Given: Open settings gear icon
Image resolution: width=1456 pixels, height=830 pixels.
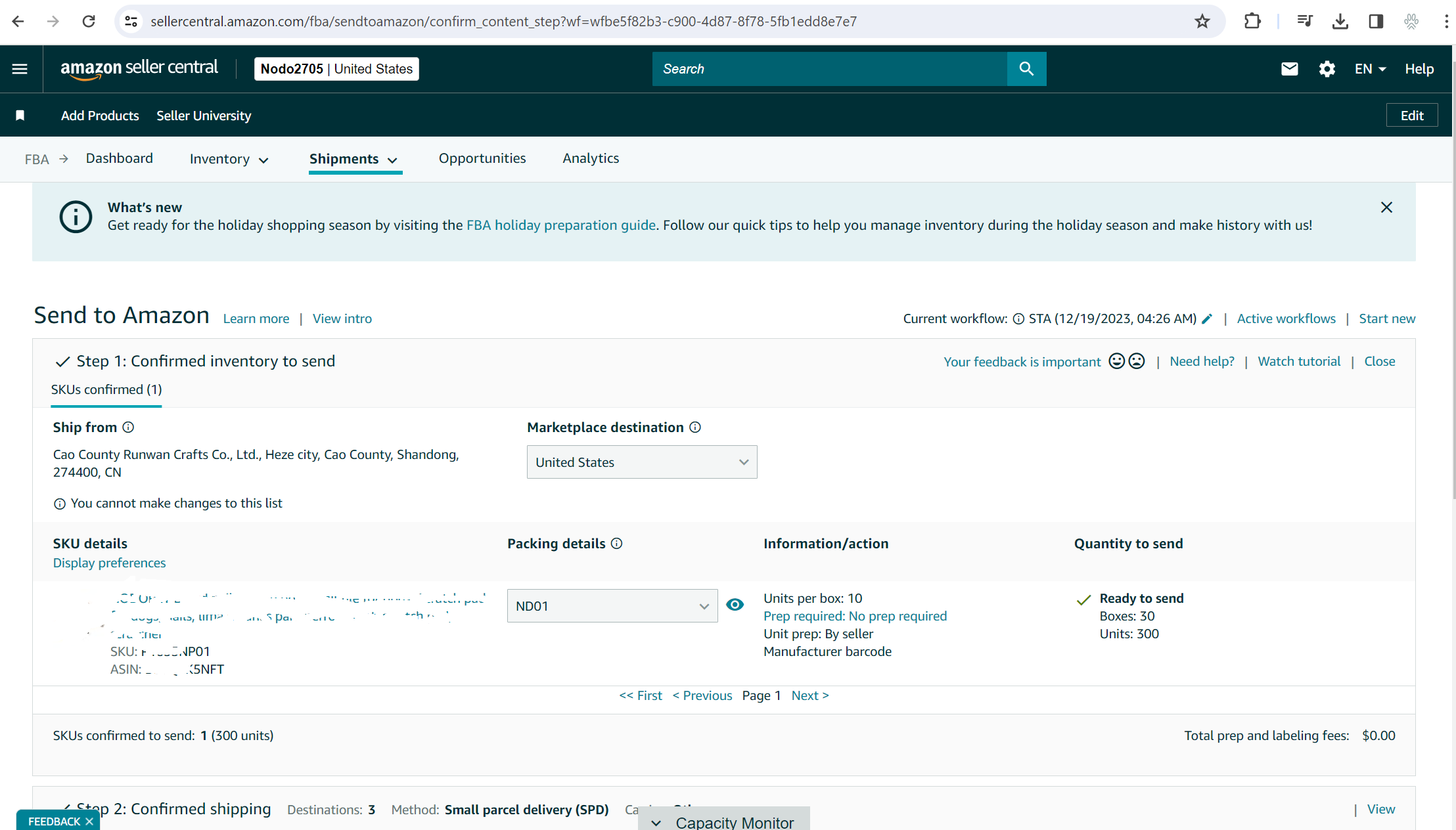Looking at the screenshot, I should click(1327, 69).
